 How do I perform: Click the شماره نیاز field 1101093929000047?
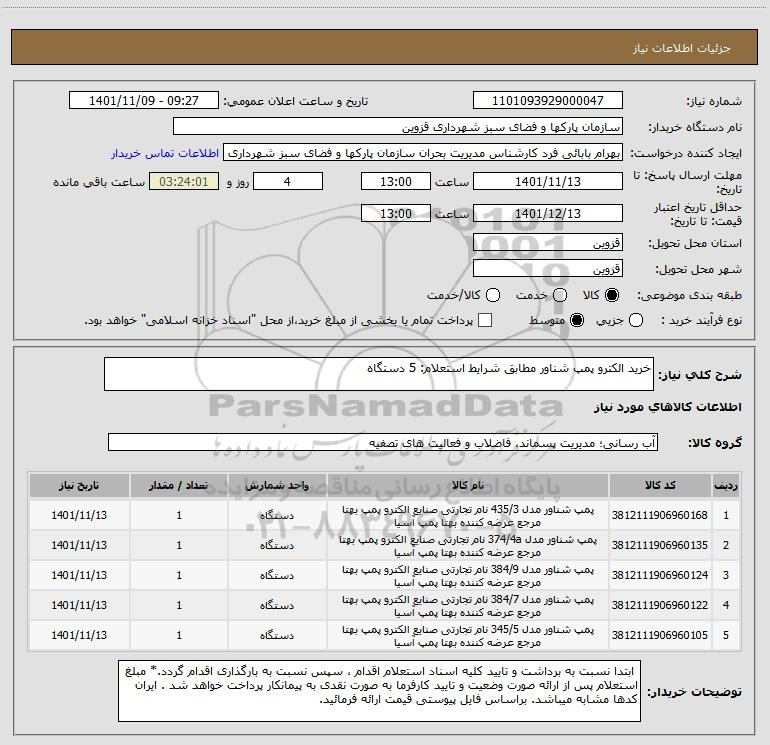tap(548, 100)
